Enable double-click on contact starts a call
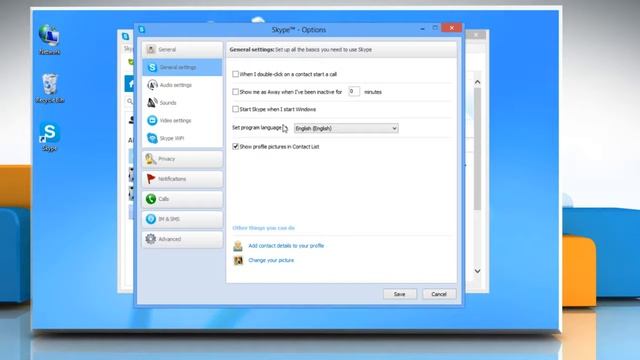This screenshot has width=640, height=360. pos(236,74)
